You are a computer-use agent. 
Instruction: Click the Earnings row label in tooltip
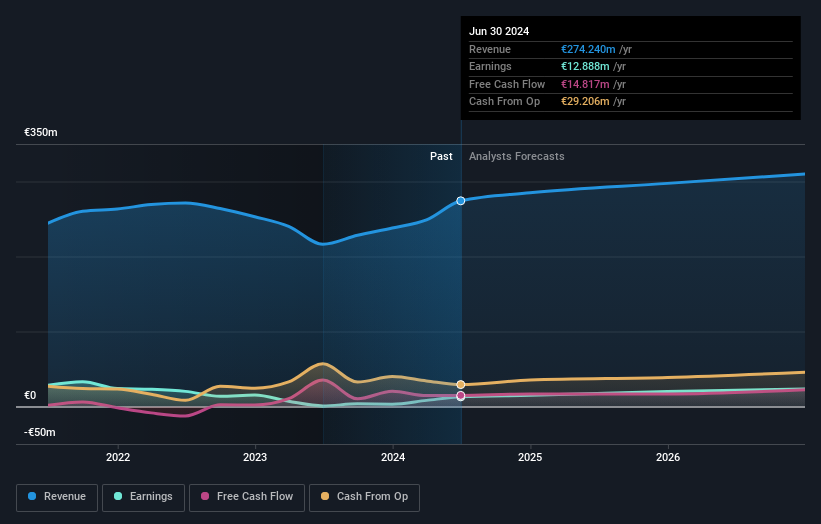tap(490, 66)
